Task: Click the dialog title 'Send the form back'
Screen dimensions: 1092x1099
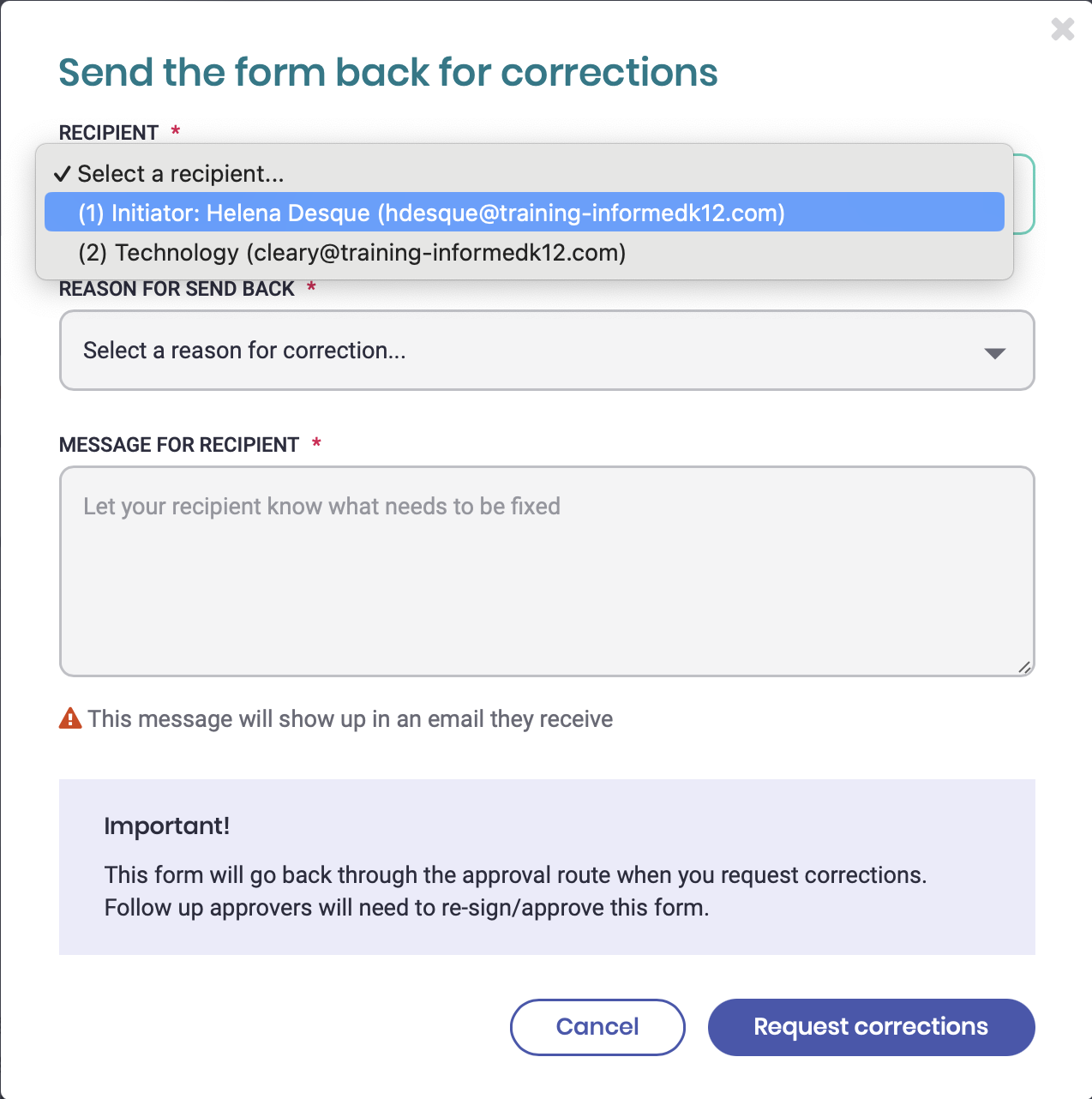Action: (x=388, y=72)
